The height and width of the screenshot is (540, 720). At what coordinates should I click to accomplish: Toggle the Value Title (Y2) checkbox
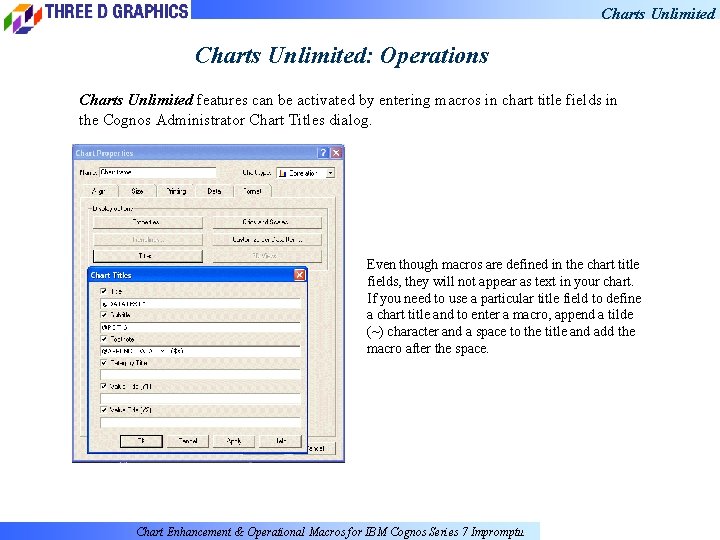click(104, 410)
